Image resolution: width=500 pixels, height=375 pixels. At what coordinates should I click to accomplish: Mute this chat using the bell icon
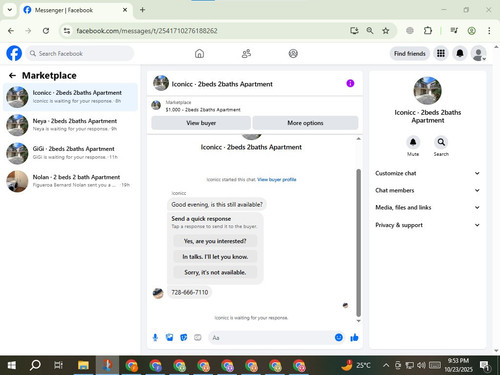point(413,142)
